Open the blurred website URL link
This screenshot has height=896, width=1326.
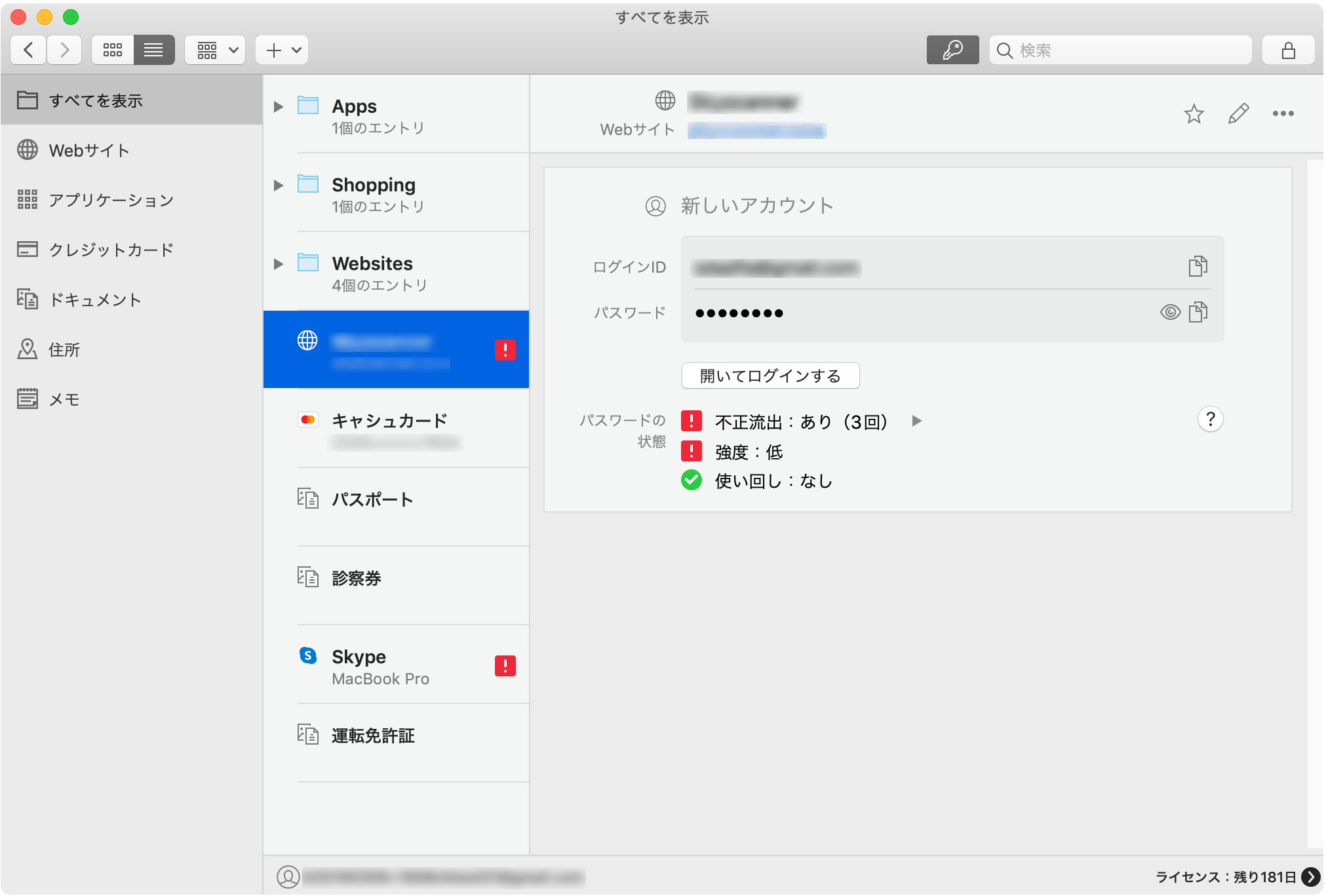coord(757,131)
